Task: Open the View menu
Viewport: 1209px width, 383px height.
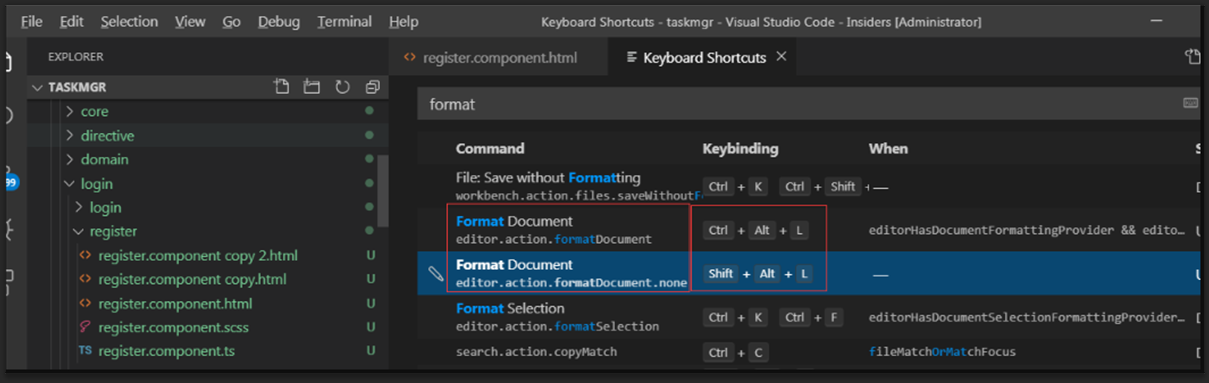Action: click(190, 21)
